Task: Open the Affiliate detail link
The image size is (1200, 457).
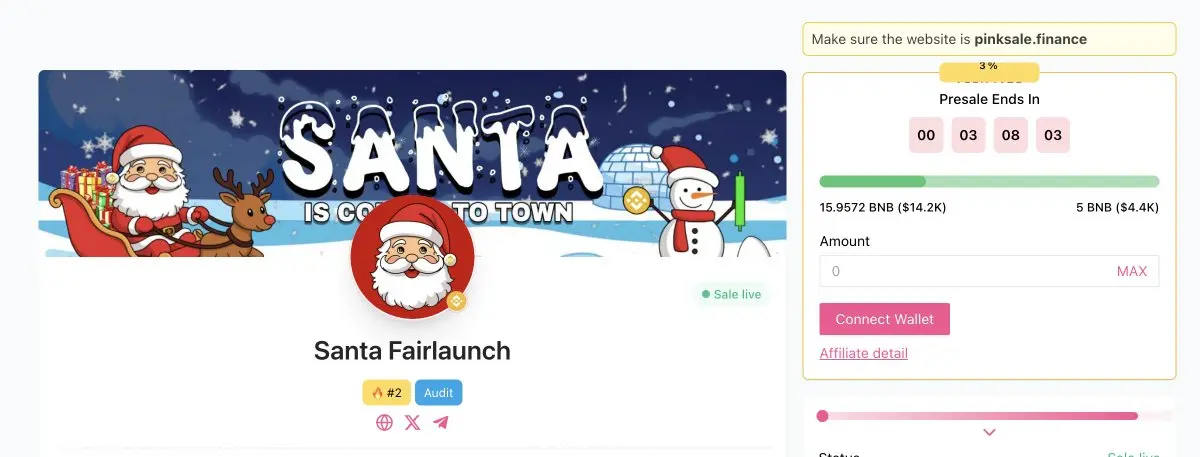Action: 864,353
